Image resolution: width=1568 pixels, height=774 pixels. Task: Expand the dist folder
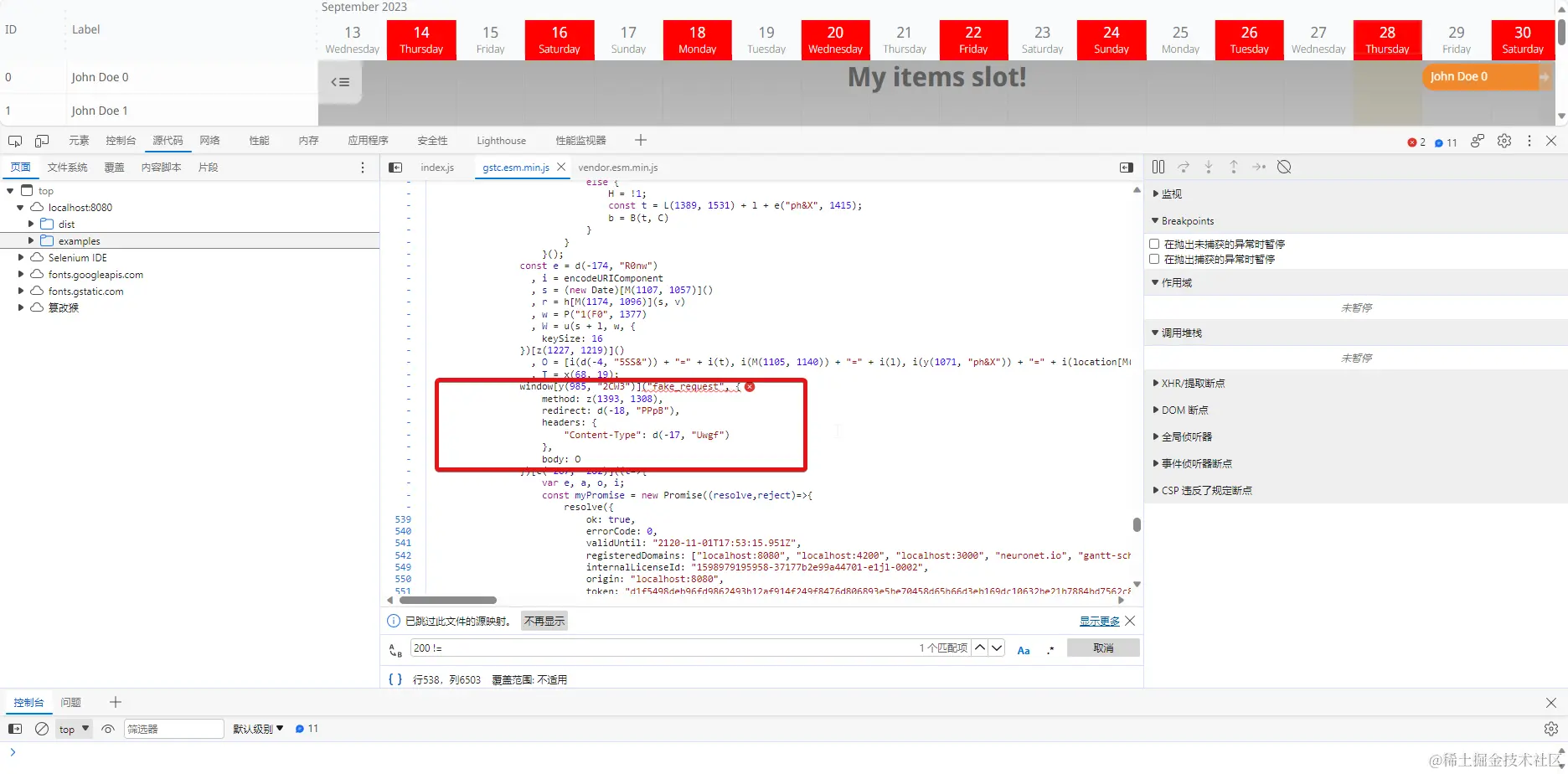pyautogui.click(x=31, y=224)
